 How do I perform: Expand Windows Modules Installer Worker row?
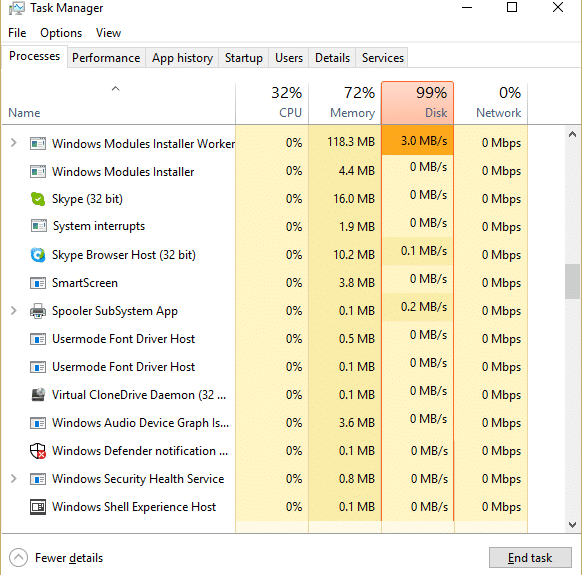[14, 143]
